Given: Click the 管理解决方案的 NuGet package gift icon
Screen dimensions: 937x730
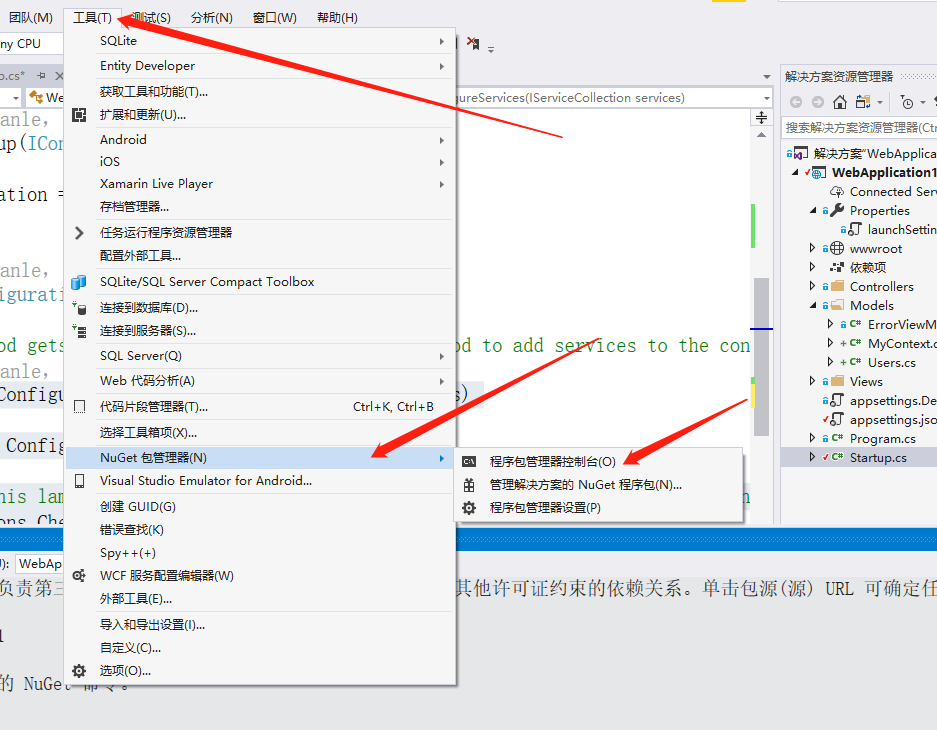Looking at the screenshot, I should (469, 484).
